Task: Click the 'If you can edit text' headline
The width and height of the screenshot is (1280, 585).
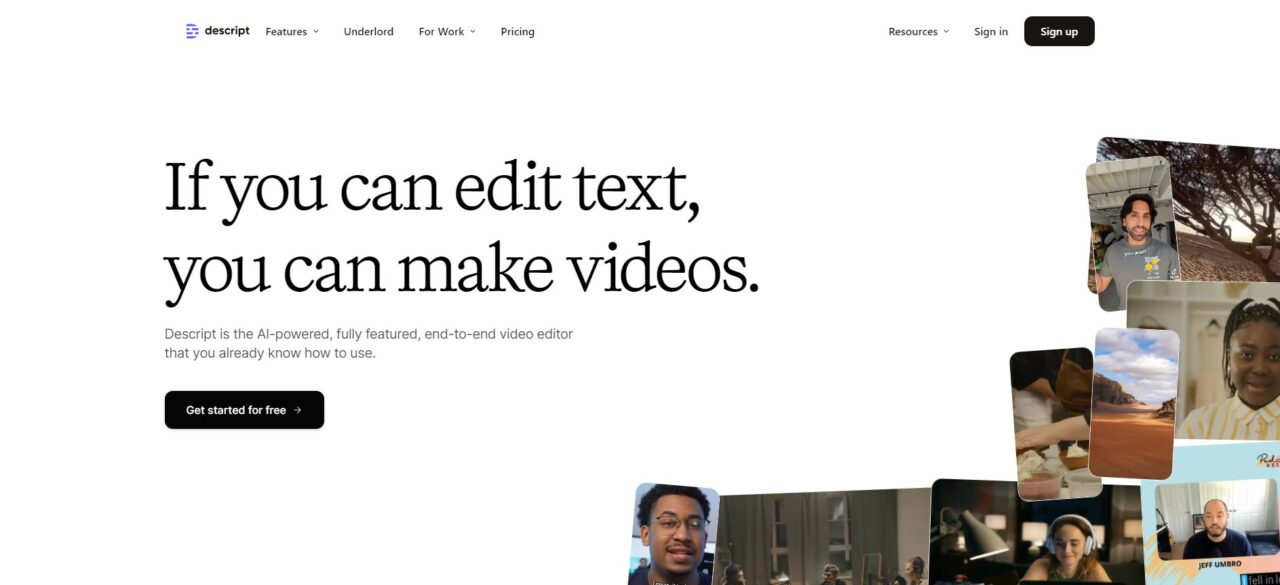Action: (x=432, y=187)
